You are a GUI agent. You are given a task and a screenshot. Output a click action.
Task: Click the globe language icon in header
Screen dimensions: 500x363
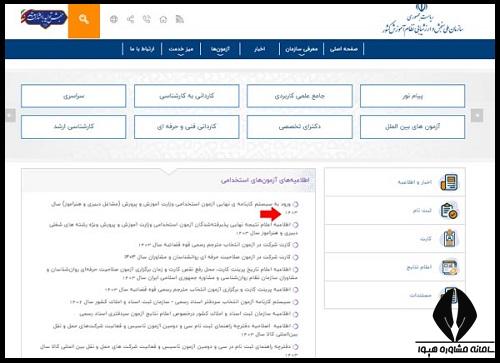[114, 19]
